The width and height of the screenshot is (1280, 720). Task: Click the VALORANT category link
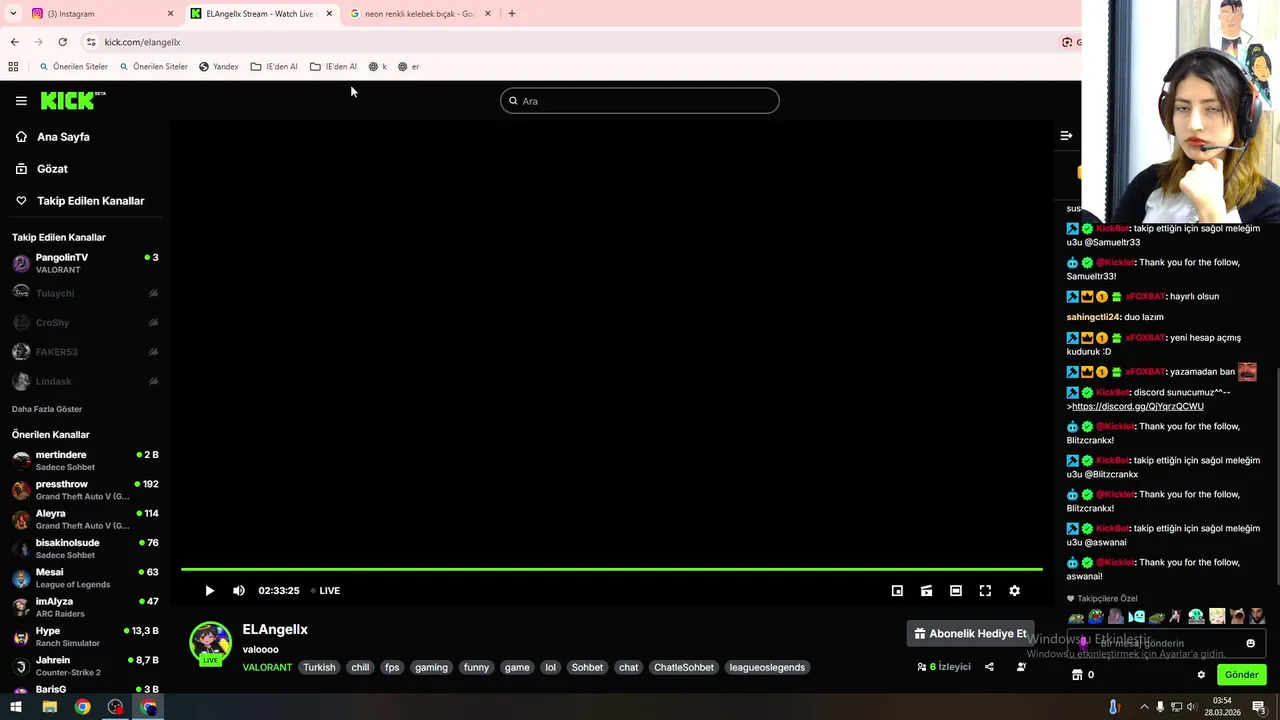coord(267,668)
